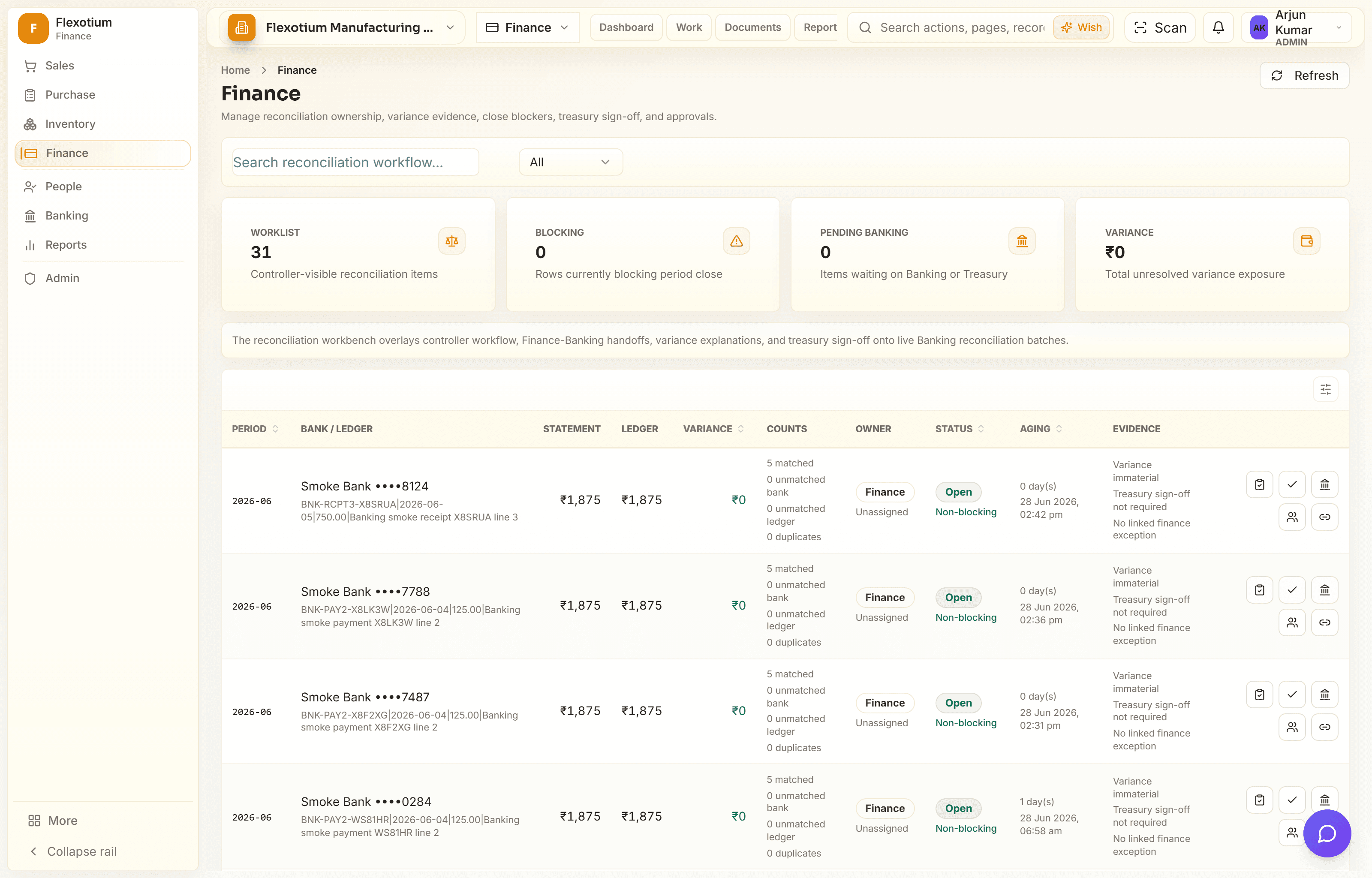Click clipboard icon for Smoke Bank 8124

click(1259, 484)
